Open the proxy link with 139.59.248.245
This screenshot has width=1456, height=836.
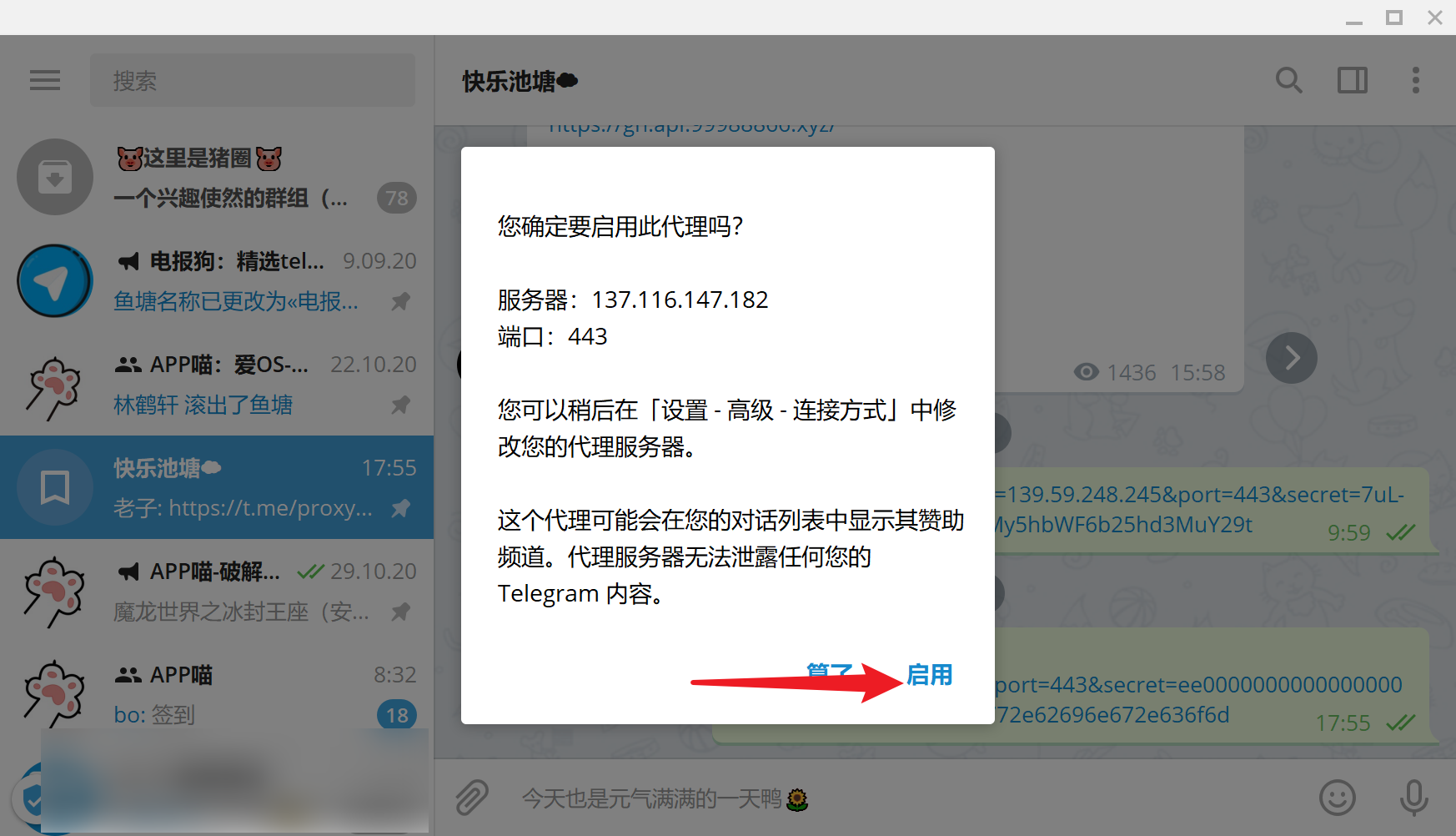[x=1199, y=510]
